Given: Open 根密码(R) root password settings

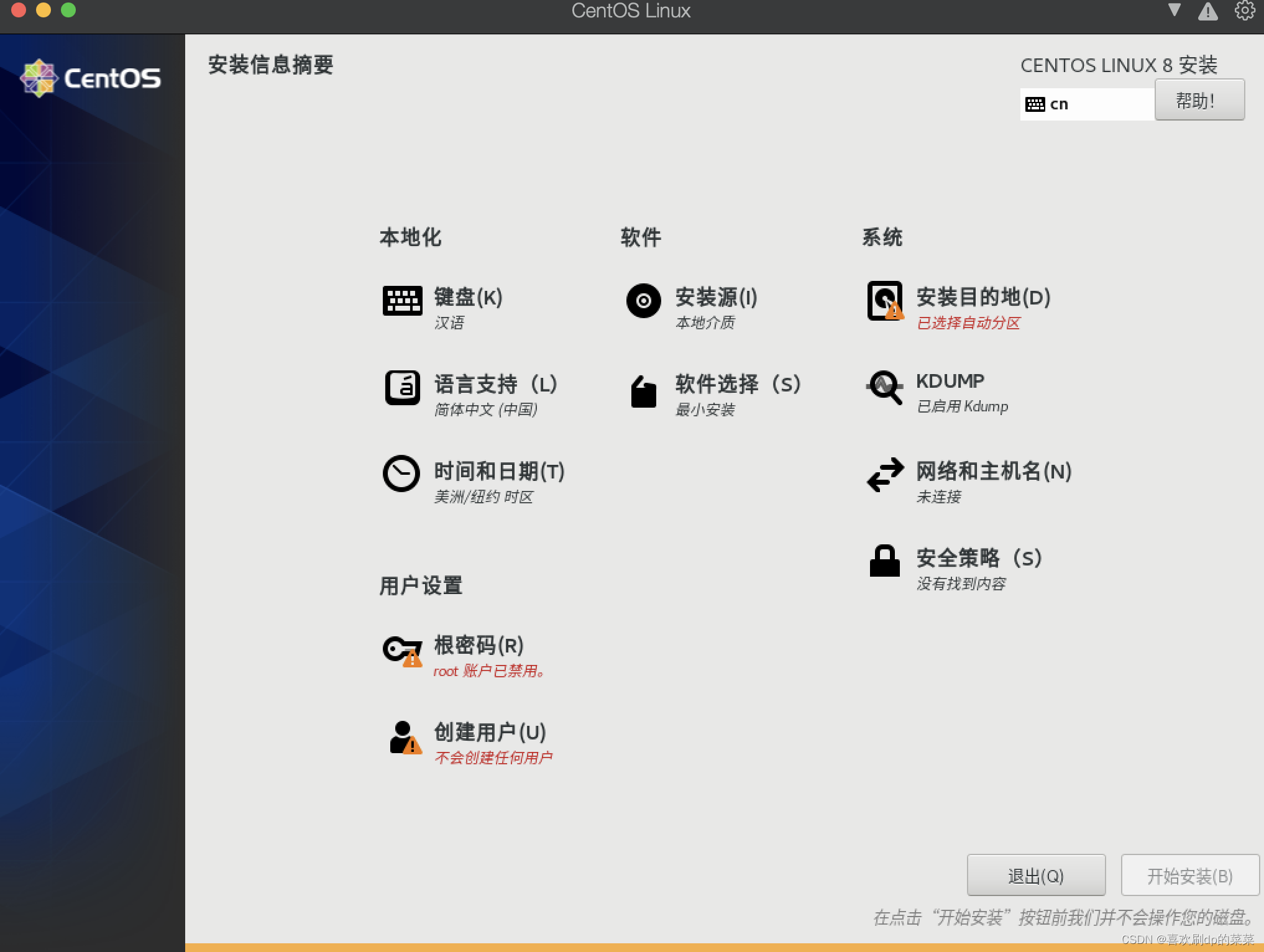Looking at the screenshot, I should click(479, 646).
